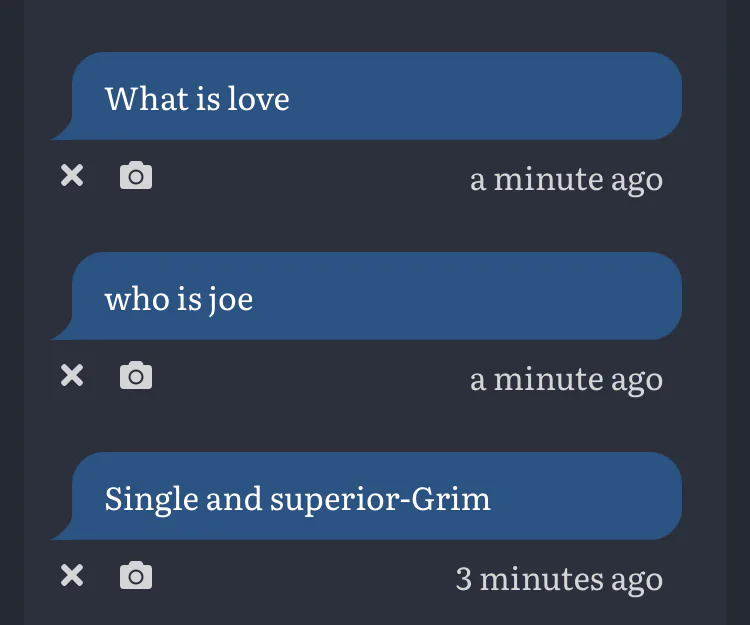Image resolution: width=750 pixels, height=625 pixels.
Task: Select the 'What is love' message bubble
Action: (366, 96)
